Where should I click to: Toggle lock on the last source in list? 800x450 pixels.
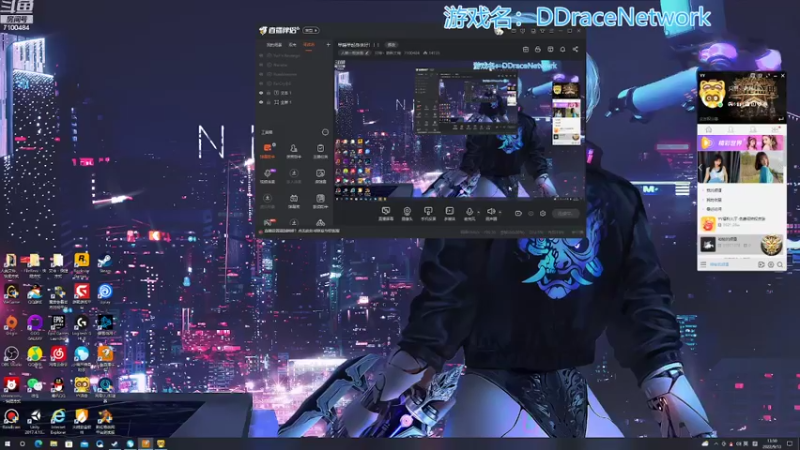269,102
